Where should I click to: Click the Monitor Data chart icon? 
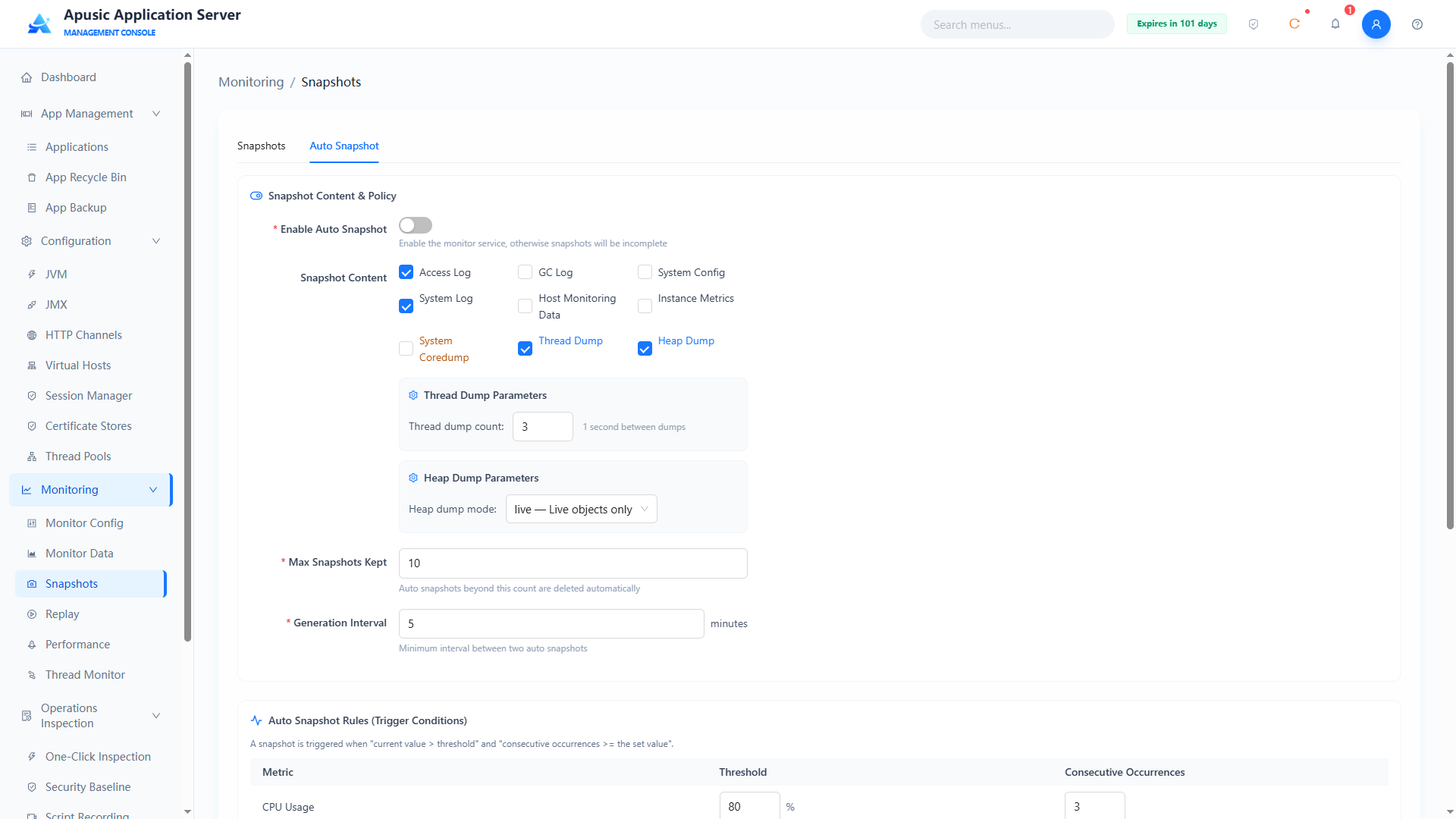pyautogui.click(x=32, y=554)
